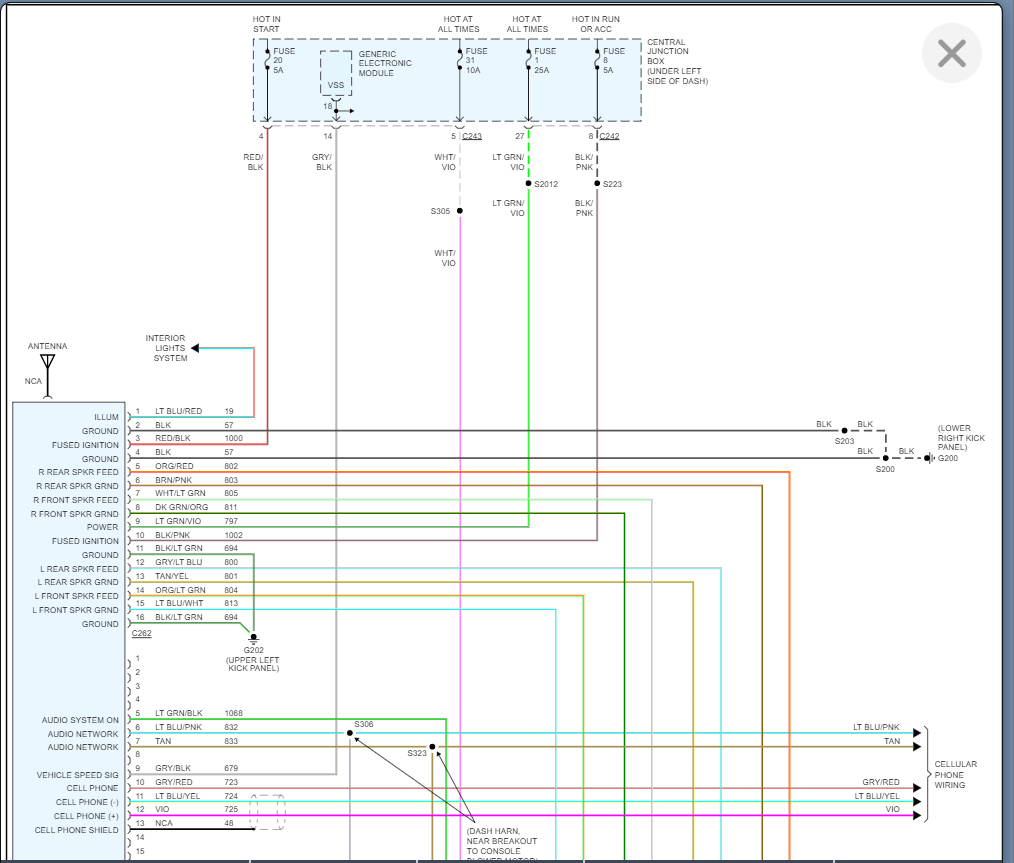1014x863 pixels.
Task: Click the '(DASH HARN, NEAR BREAKOUT' note
Action: [502, 836]
